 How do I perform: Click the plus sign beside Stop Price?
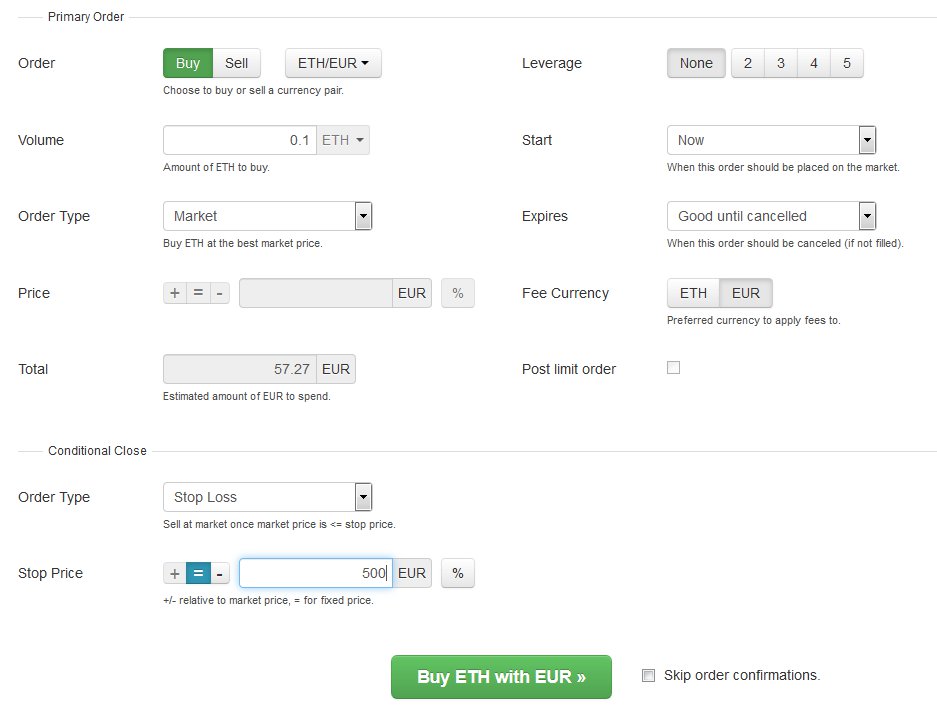tap(174, 573)
